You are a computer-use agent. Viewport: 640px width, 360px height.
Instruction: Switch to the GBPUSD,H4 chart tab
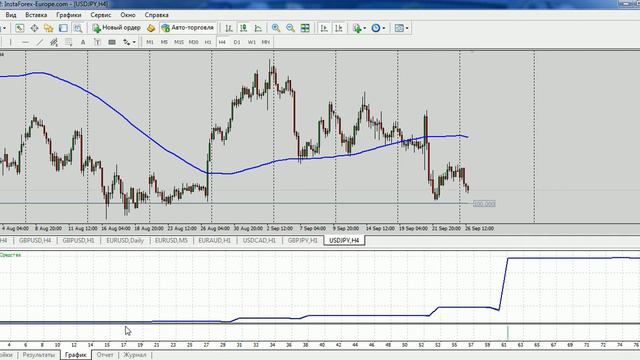(x=35, y=240)
